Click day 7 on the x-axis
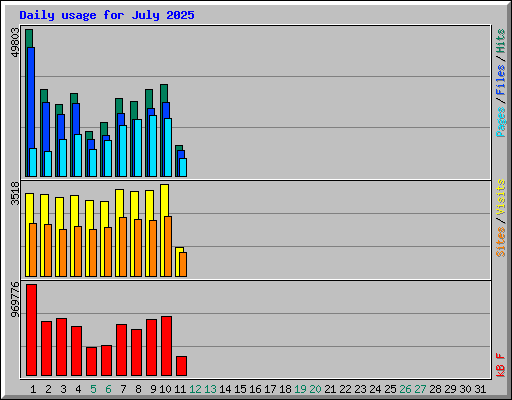This screenshot has width=512, height=400. point(123,389)
